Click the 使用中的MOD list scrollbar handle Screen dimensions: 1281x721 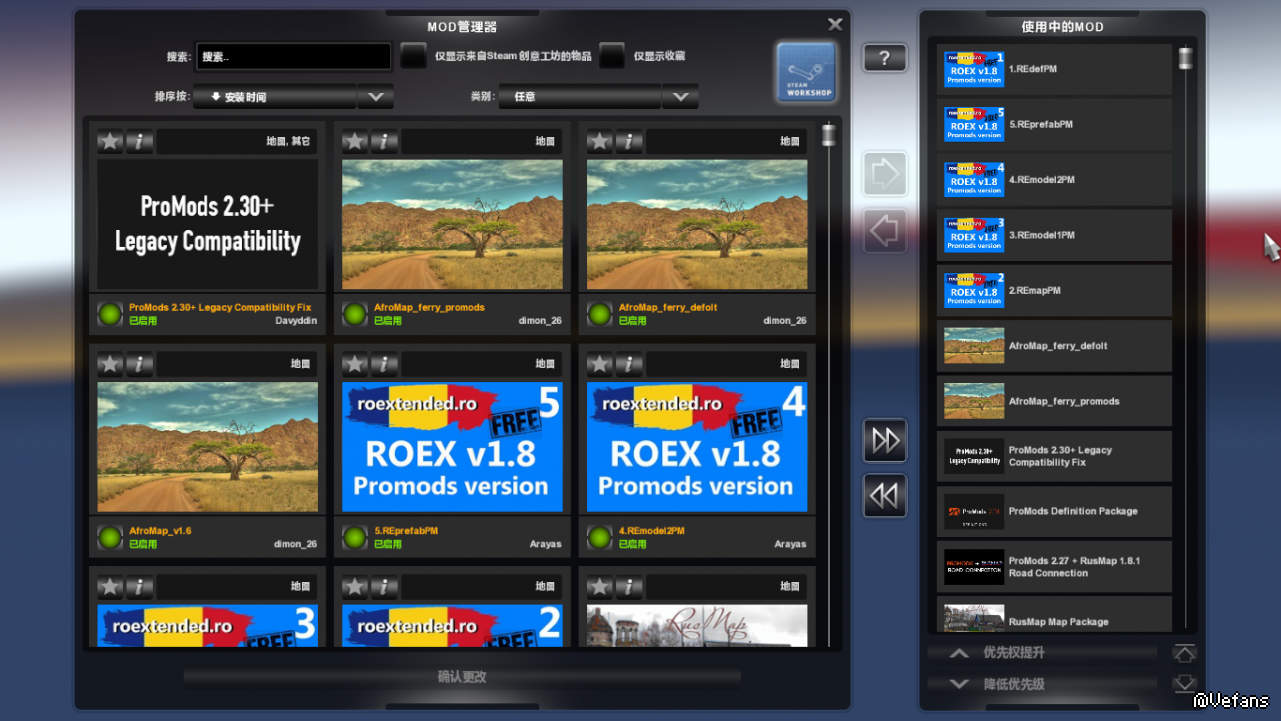pos(1185,58)
